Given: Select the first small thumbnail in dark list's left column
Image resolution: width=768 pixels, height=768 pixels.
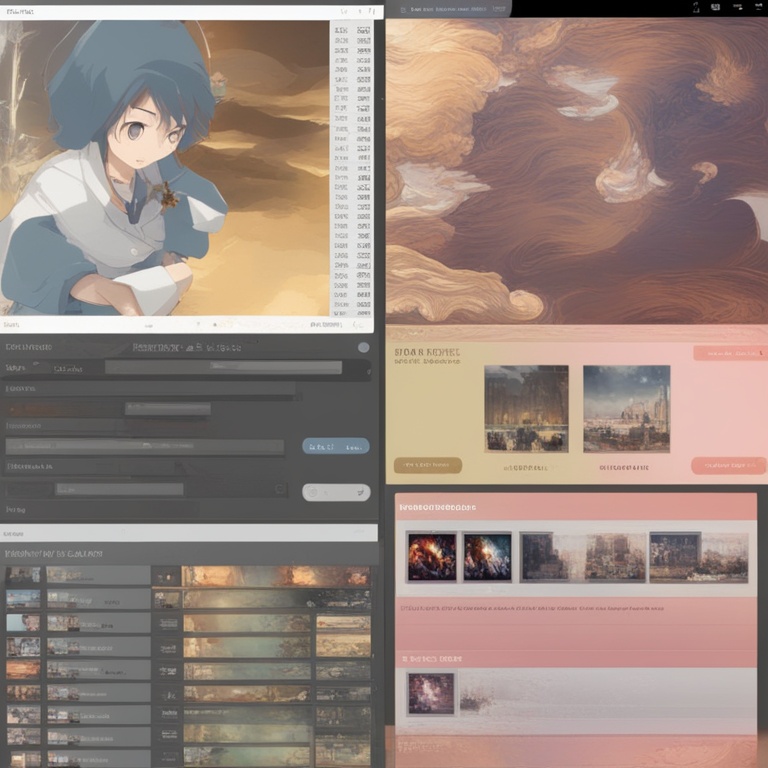Looking at the screenshot, I should (x=23, y=575).
